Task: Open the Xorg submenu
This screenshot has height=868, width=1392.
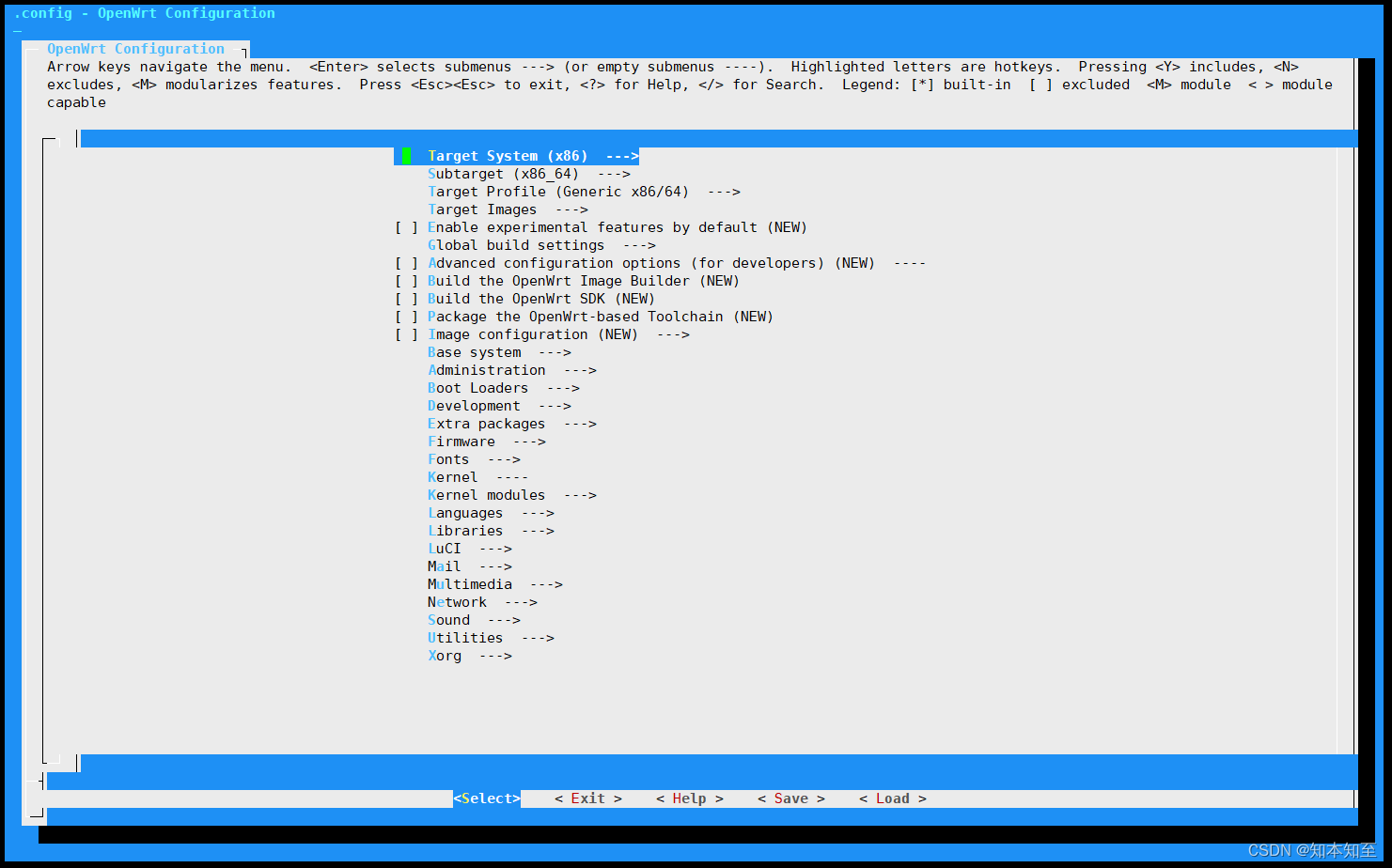Action: coord(470,656)
